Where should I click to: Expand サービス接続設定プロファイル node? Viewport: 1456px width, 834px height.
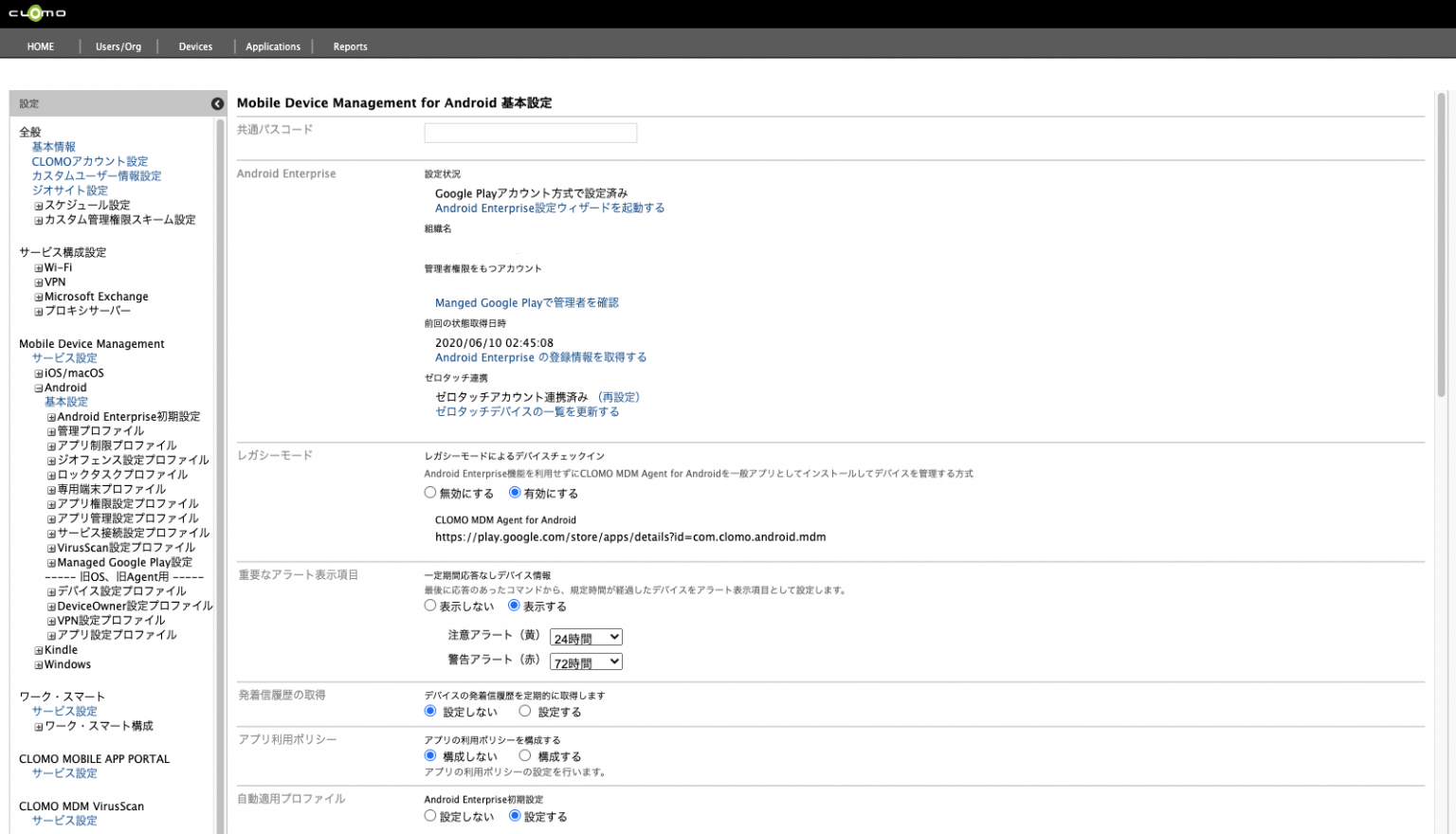click(x=51, y=534)
